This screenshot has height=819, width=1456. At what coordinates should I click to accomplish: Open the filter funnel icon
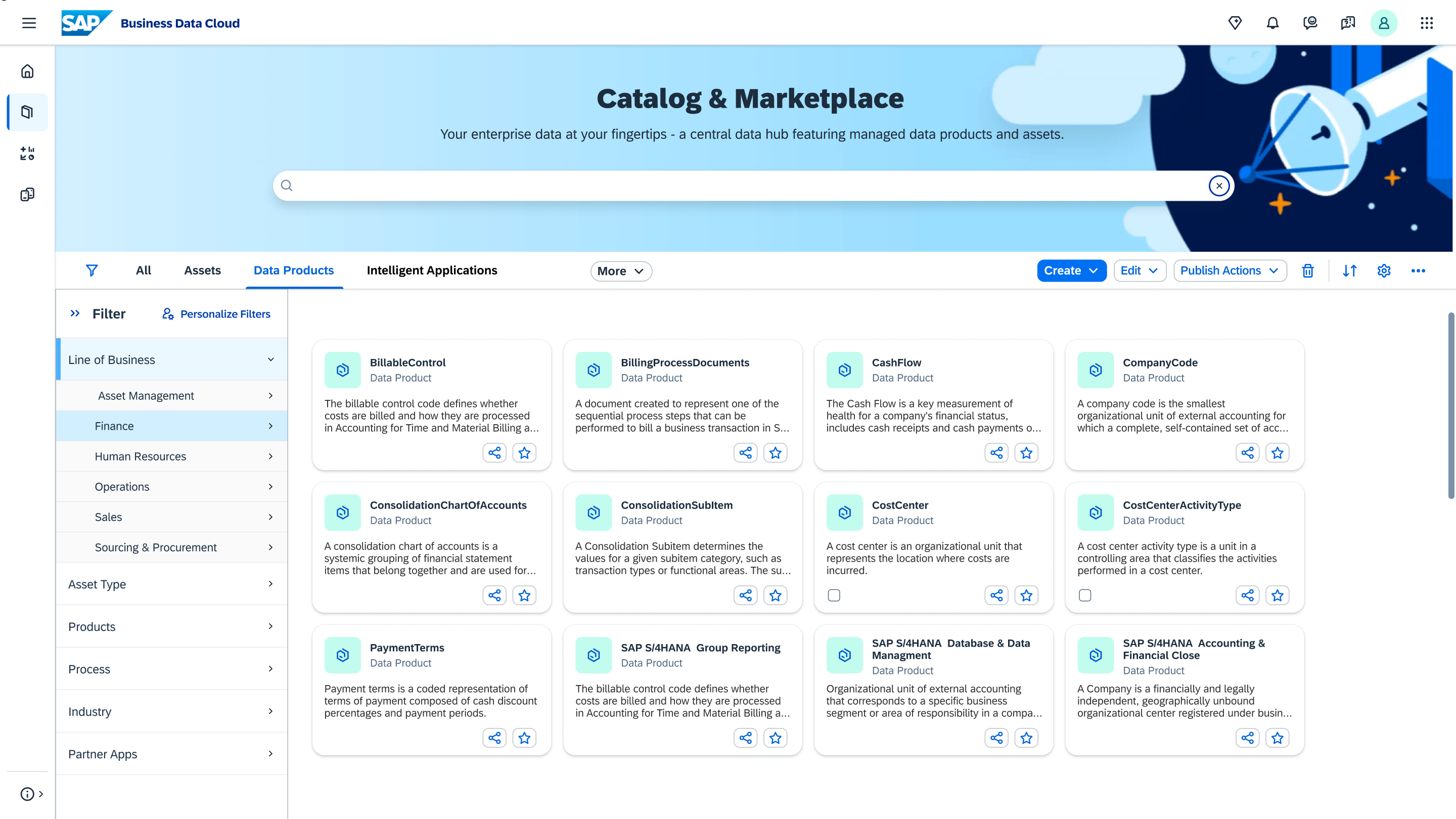tap(92, 271)
